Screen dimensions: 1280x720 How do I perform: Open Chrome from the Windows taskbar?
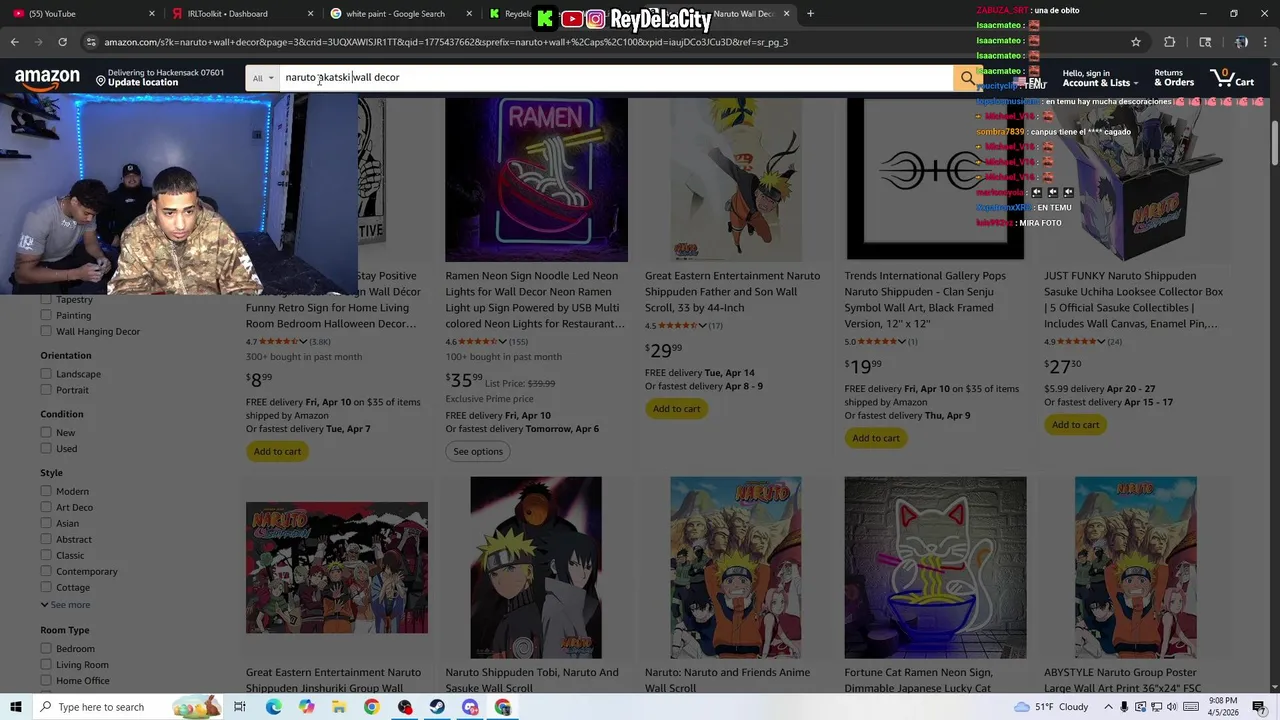point(371,707)
